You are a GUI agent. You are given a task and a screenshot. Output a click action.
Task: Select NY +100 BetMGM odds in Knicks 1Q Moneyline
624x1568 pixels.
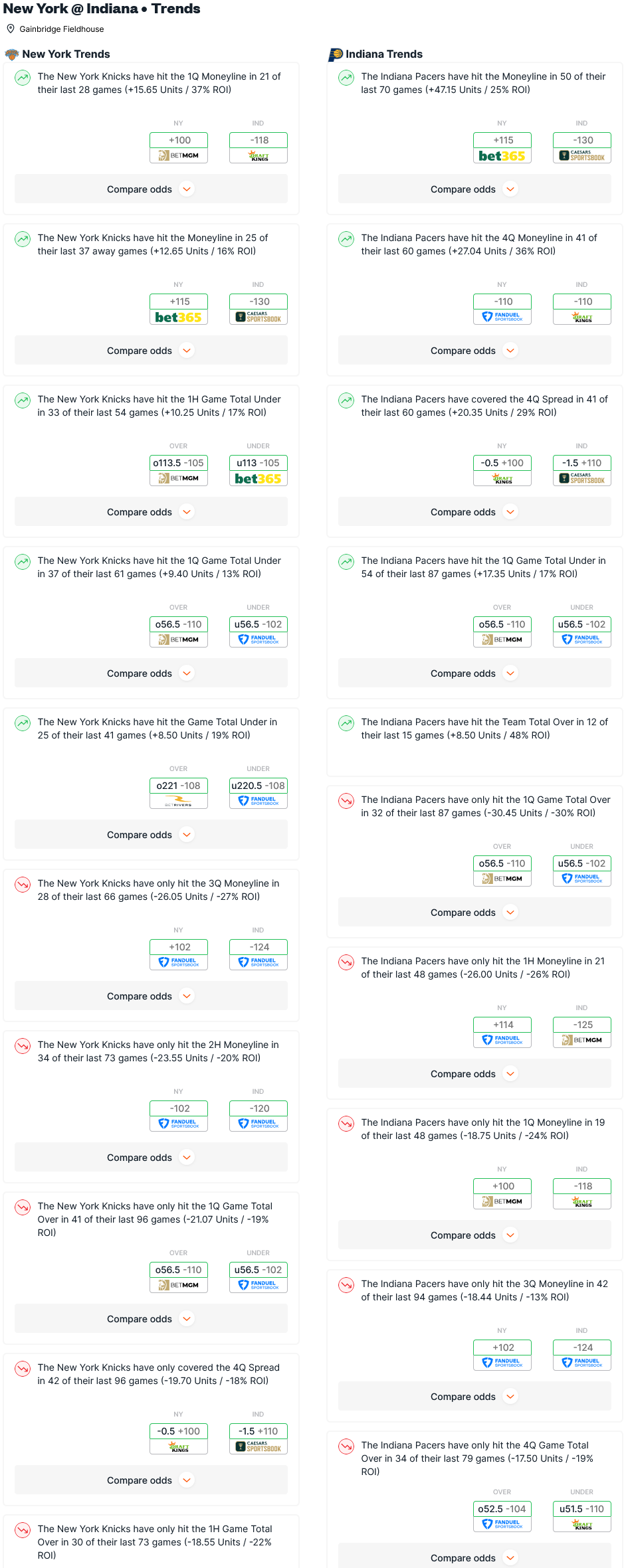pos(179,147)
